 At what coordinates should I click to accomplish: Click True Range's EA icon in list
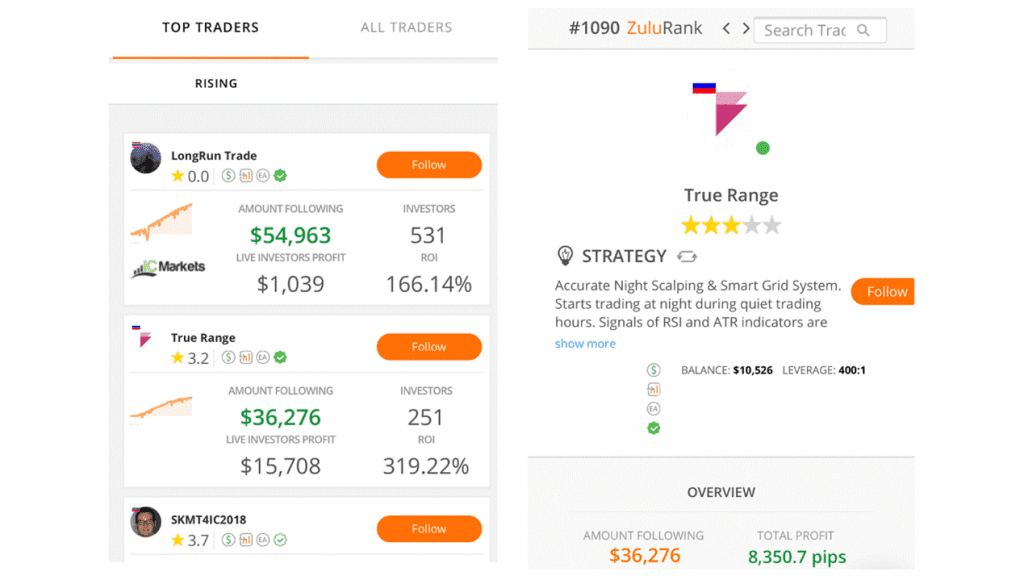click(263, 358)
